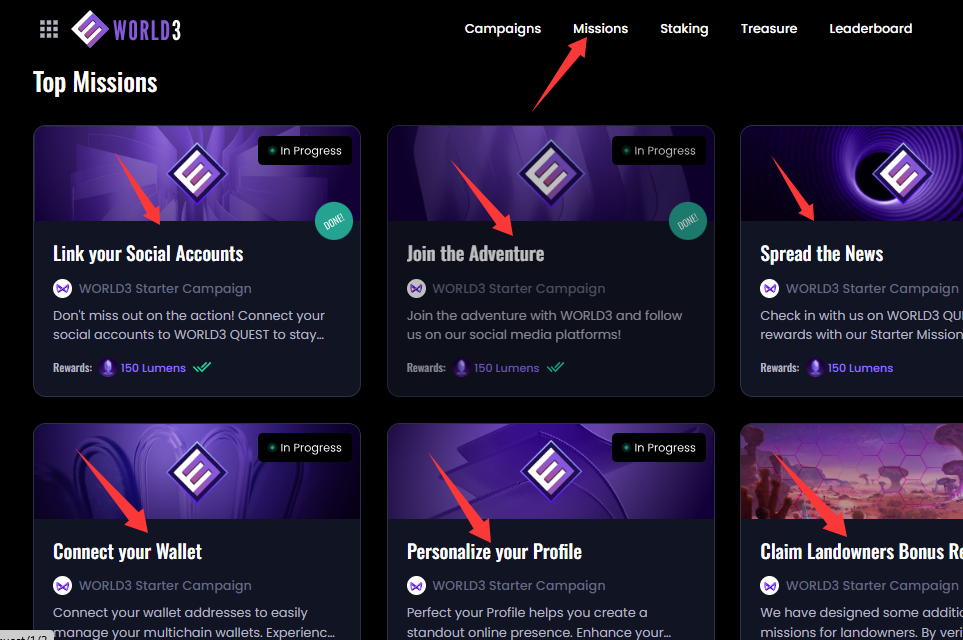This screenshot has width=963, height=640.
Task: Open the apps grid icon
Action: pyautogui.click(x=49, y=29)
